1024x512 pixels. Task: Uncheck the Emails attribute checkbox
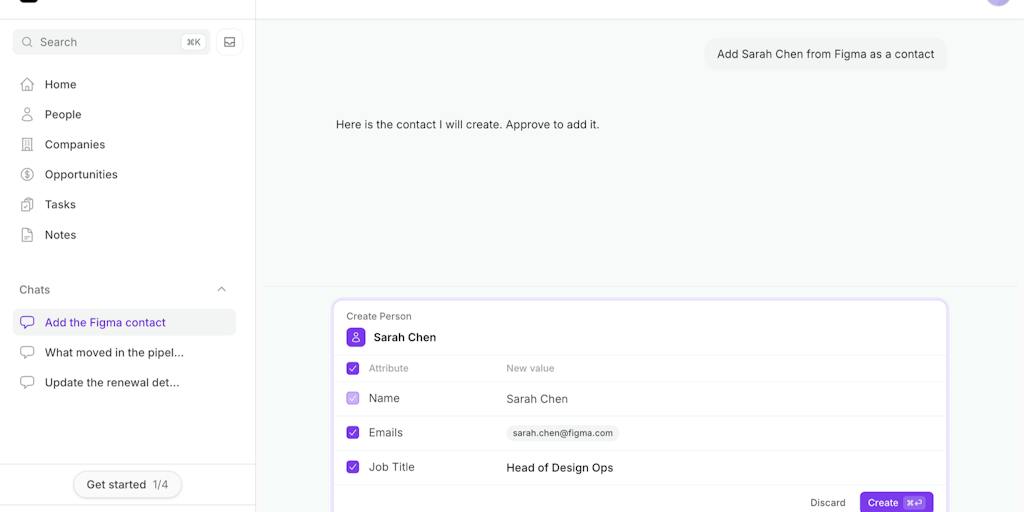353,432
